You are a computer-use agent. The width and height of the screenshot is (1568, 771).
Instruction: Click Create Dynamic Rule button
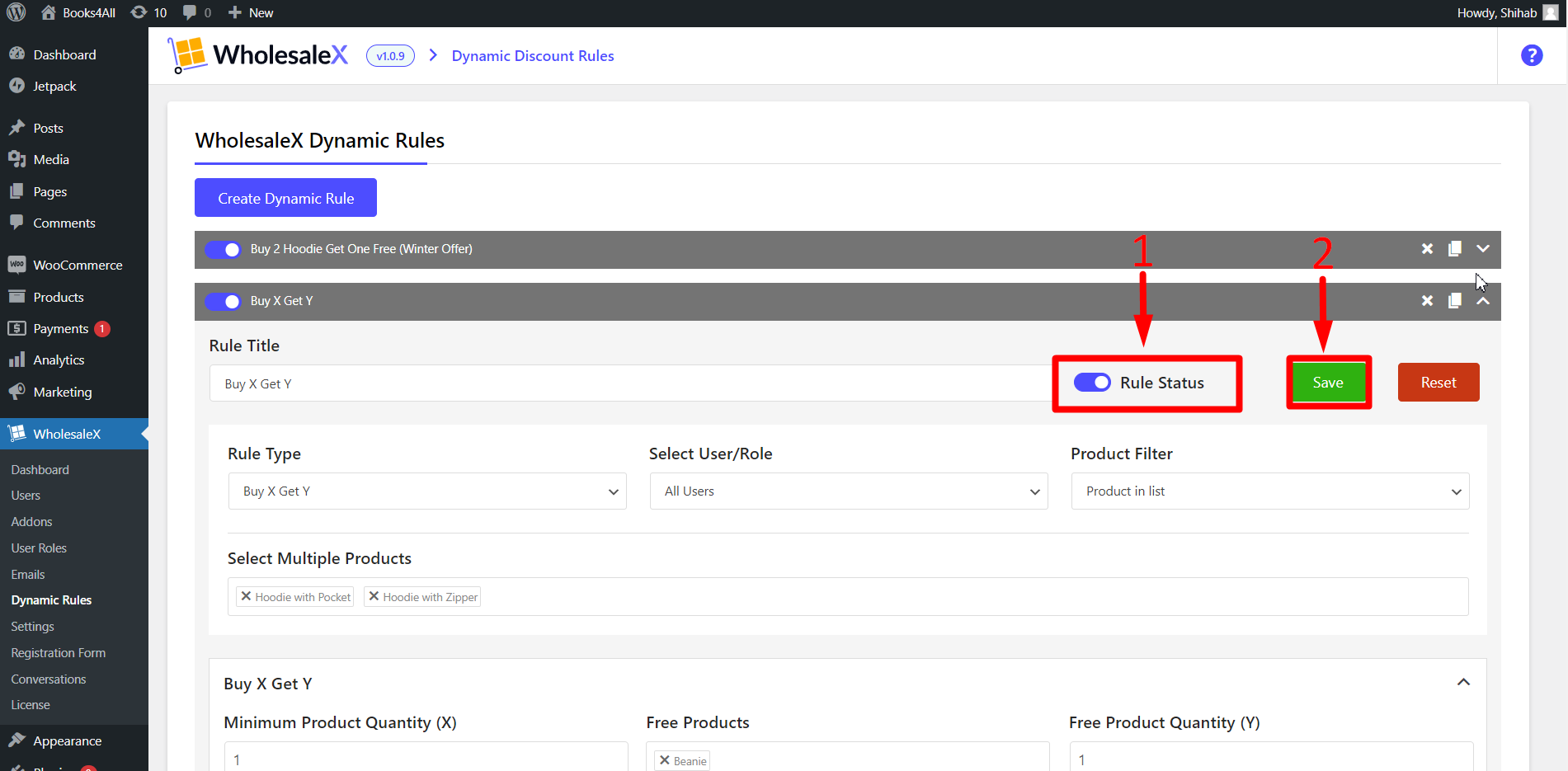pyautogui.click(x=285, y=198)
